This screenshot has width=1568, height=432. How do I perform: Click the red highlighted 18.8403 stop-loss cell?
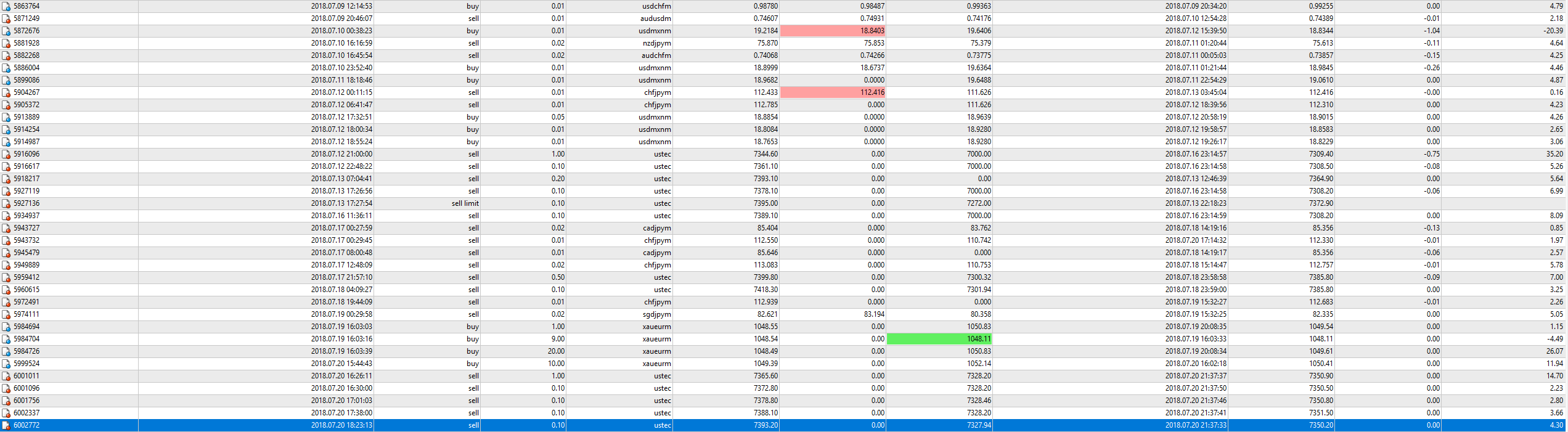click(x=833, y=31)
